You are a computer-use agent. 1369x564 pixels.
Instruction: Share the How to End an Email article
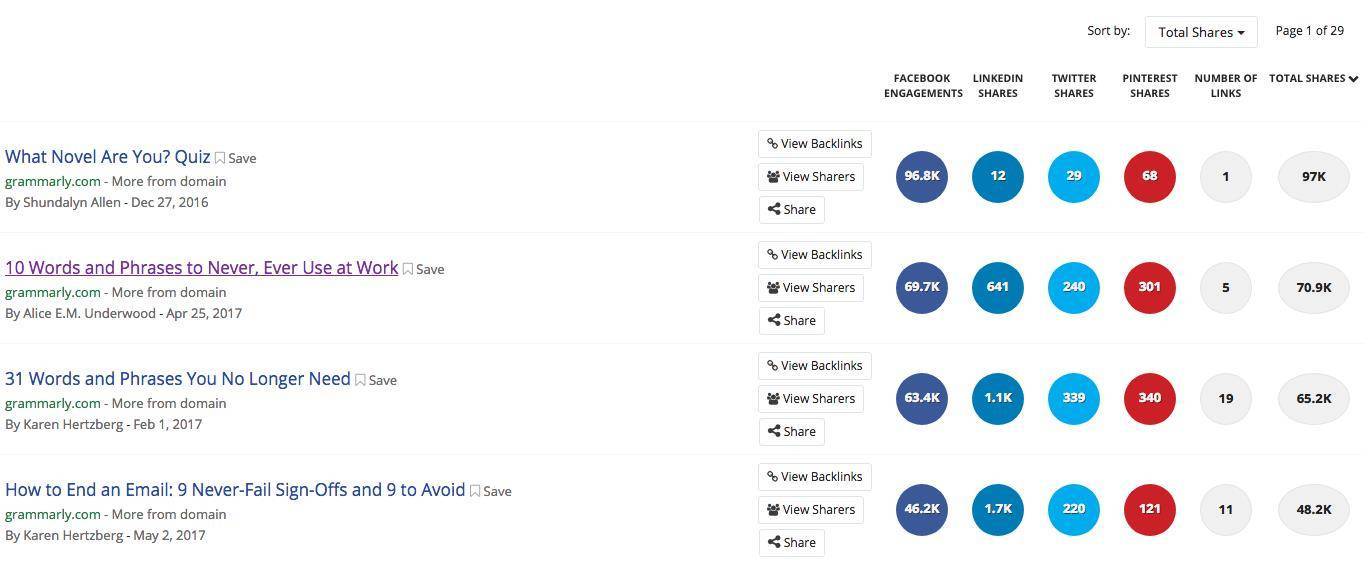click(791, 543)
